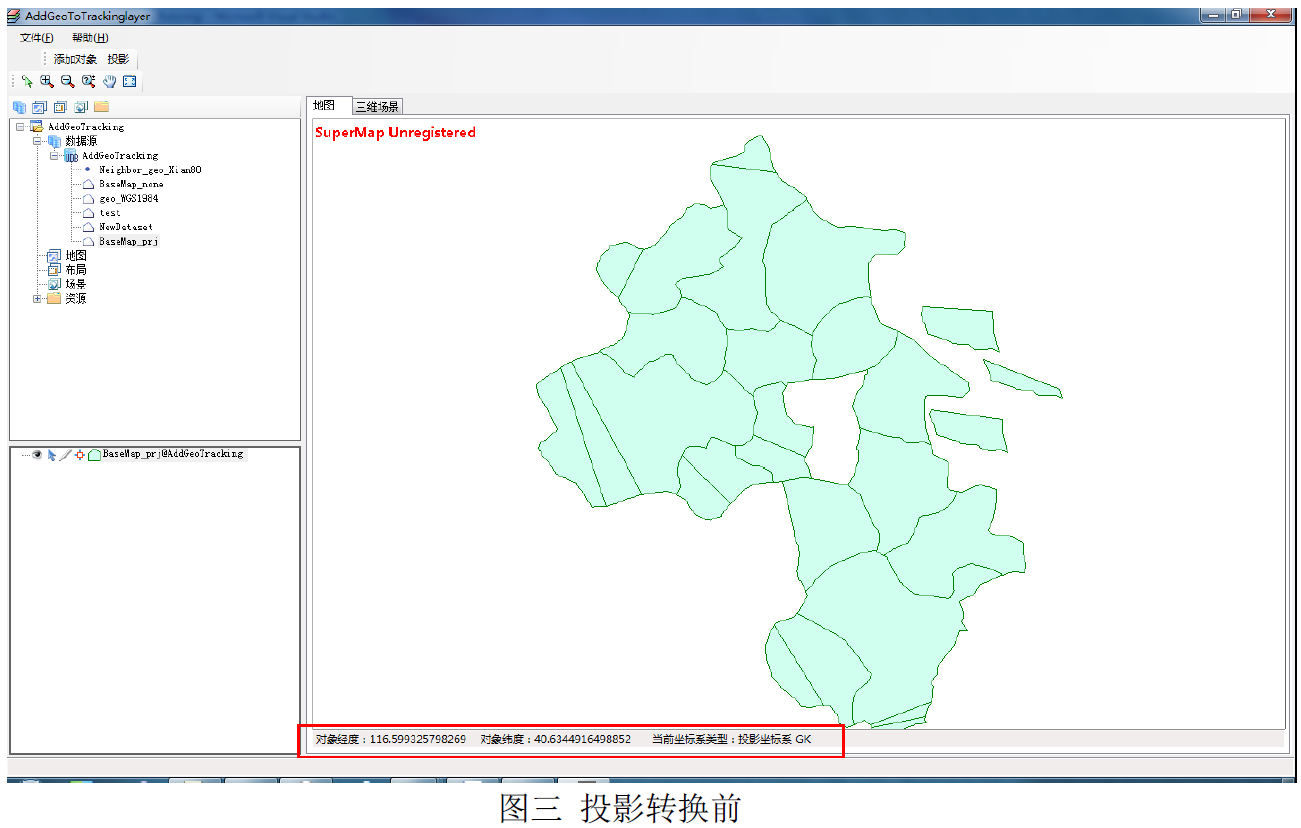Screen dimensions: 1301x828
Task: Open the 文件(F) menu
Action: coord(37,37)
